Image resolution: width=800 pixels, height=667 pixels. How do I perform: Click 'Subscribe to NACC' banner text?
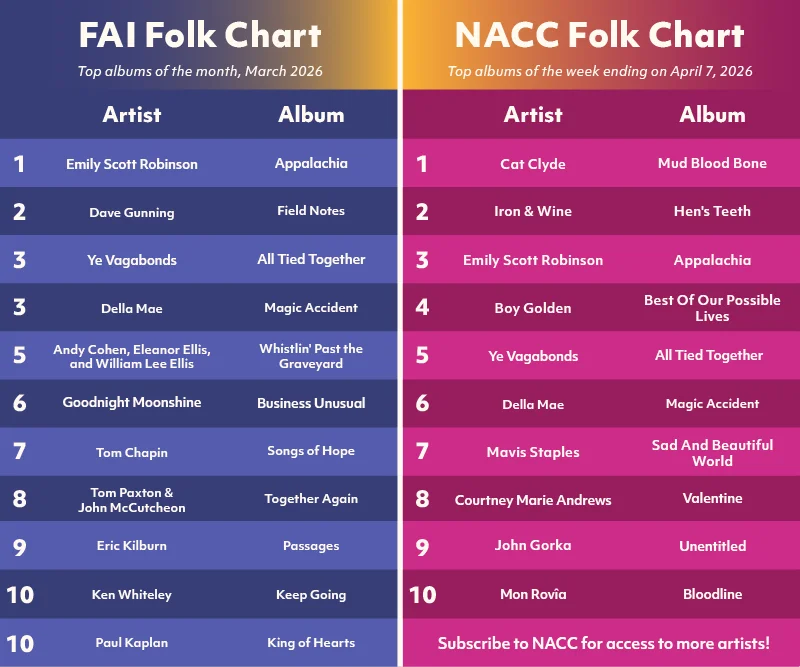[603, 643]
